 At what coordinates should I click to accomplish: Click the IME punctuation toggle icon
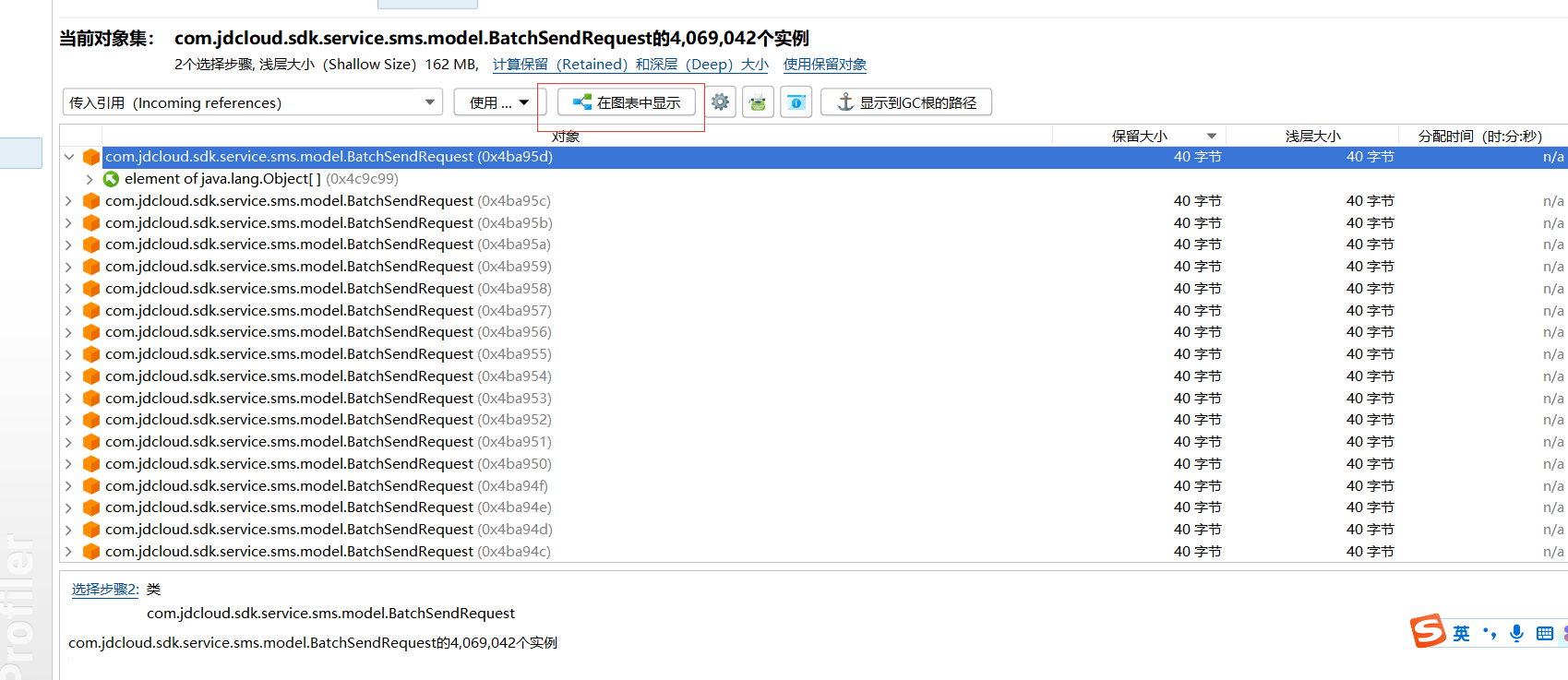pos(1490,633)
